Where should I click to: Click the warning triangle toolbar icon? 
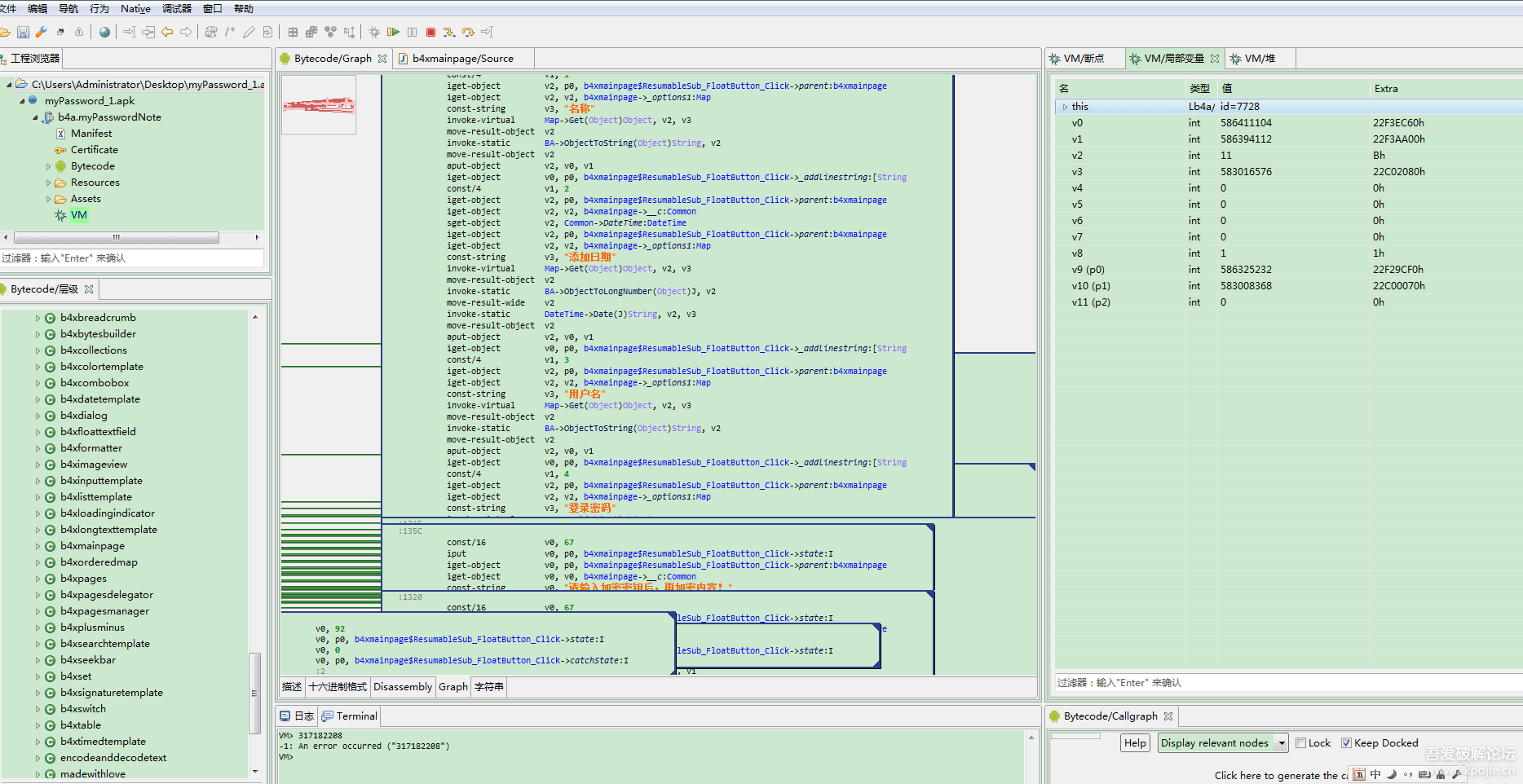point(79,32)
